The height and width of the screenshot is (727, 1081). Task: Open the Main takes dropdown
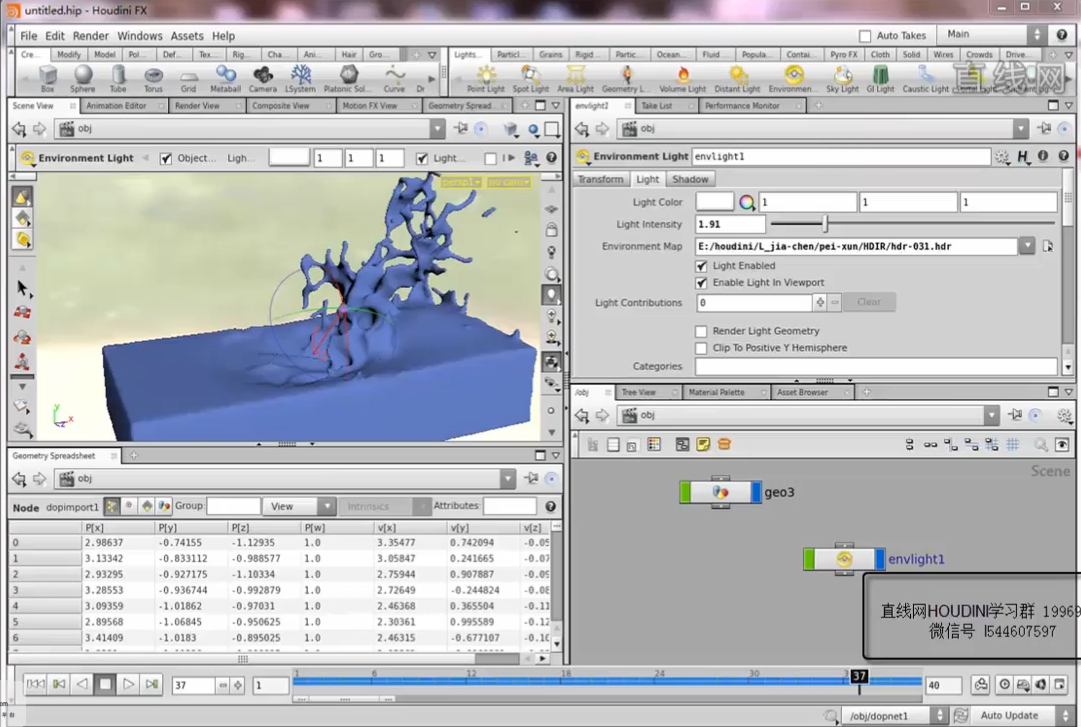[x=993, y=34]
